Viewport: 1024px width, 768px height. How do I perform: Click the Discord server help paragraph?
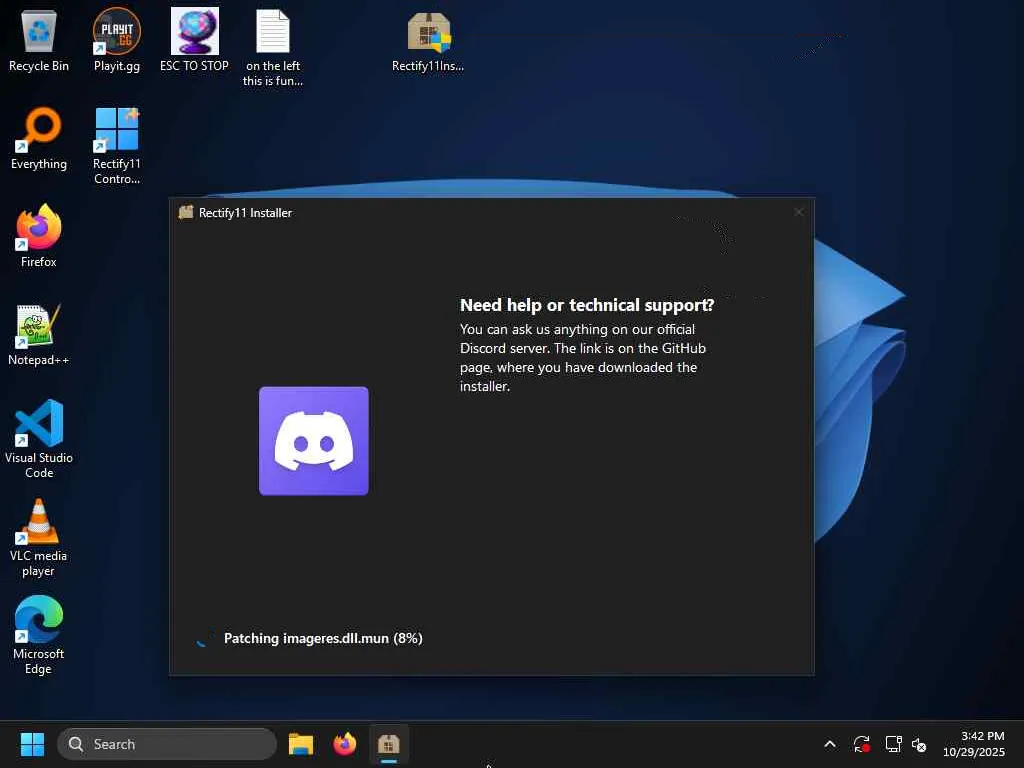tap(583, 358)
